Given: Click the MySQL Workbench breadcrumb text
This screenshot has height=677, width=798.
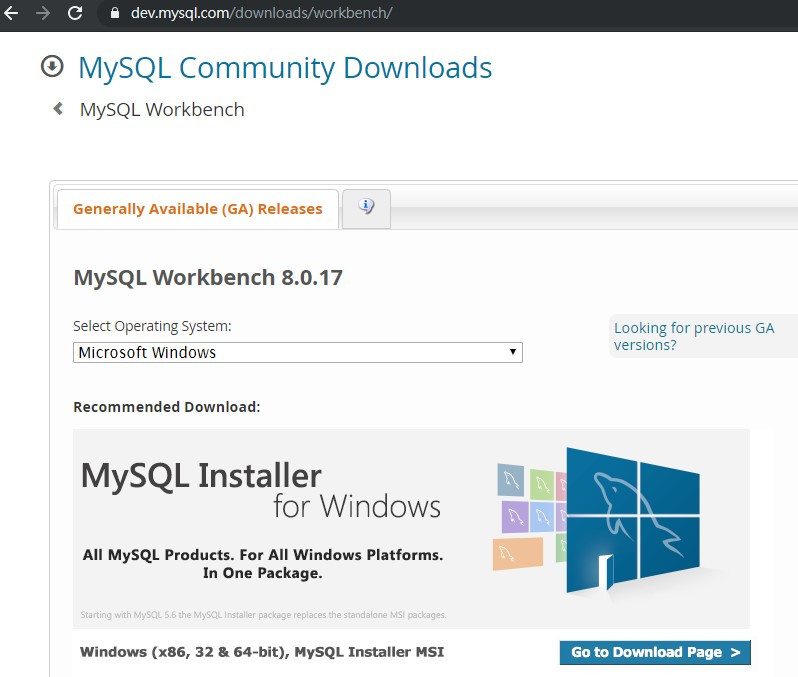Looking at the screenshot, I should 162,109.
